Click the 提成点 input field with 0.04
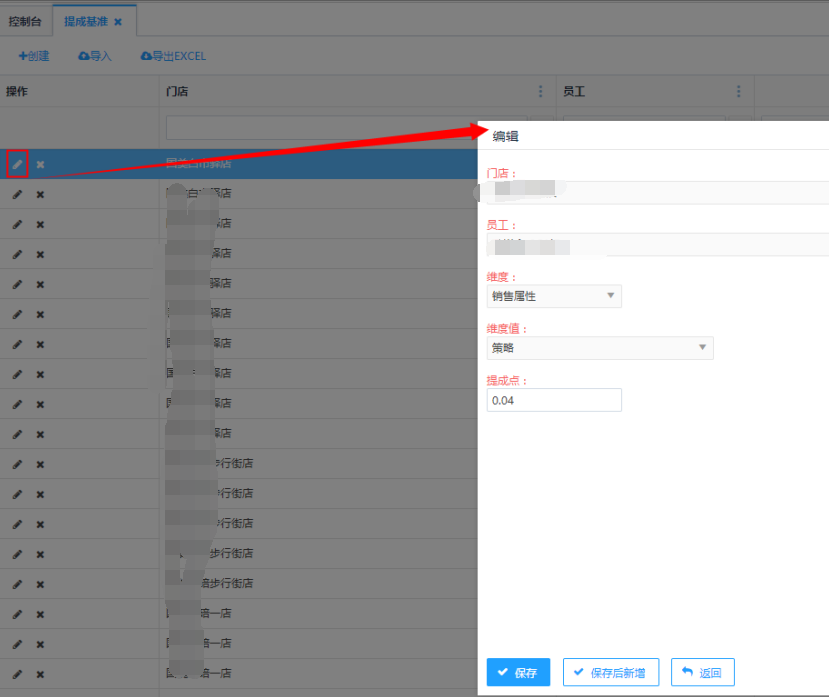This screenshot has width=829, height=697. coord(553,400)
